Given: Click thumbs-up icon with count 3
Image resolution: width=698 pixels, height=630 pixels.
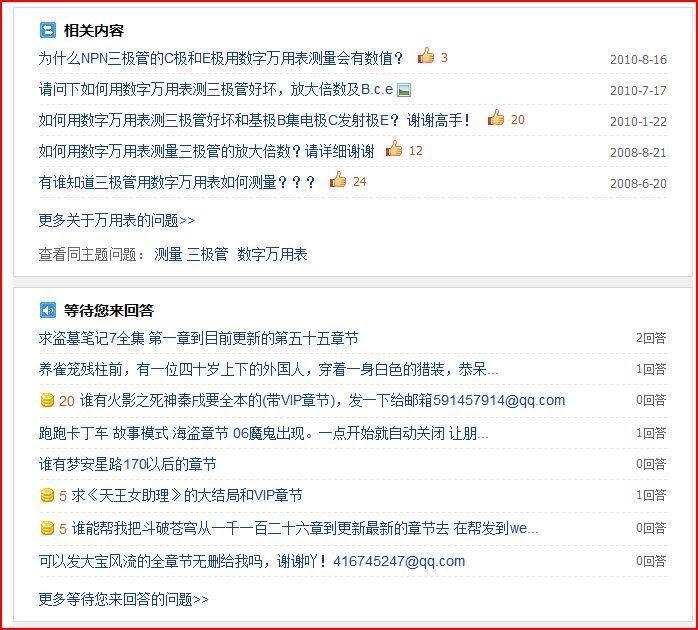Looking at the screenshot, I should pyautogui.click(x=426, y=56).
